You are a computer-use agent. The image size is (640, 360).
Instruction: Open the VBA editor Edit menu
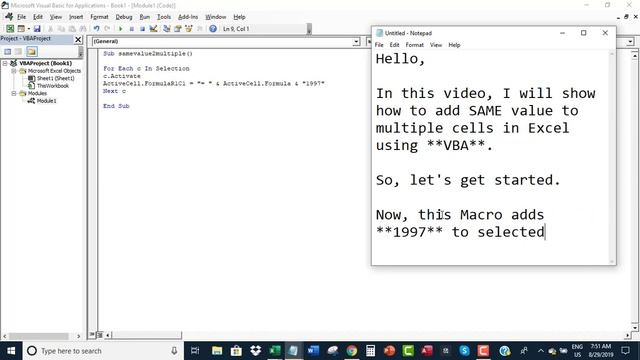point(38,17)
